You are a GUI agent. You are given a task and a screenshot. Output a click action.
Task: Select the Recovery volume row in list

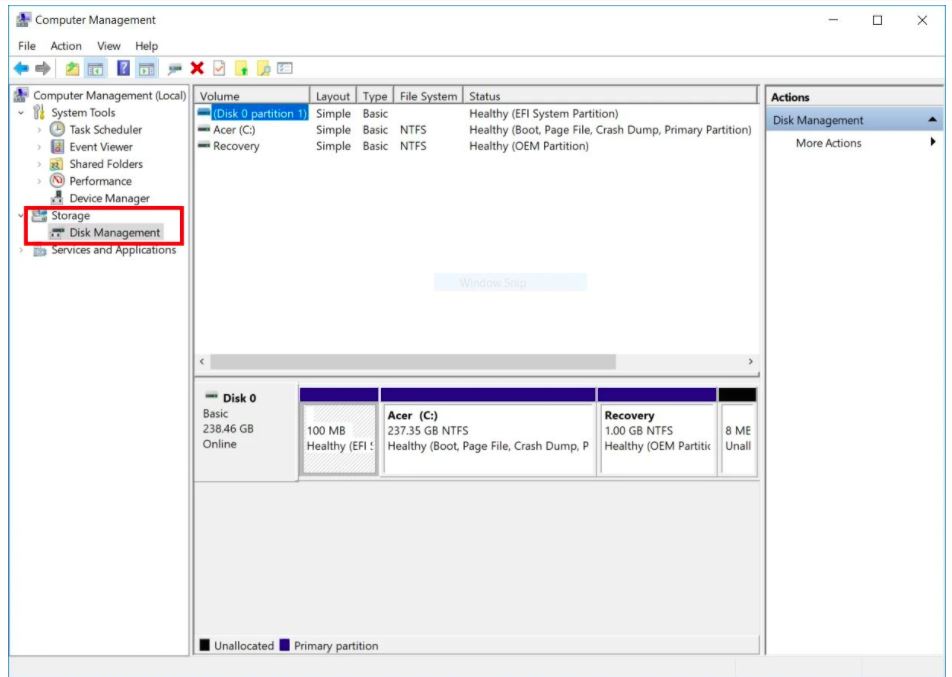click(x=236, y=146)
